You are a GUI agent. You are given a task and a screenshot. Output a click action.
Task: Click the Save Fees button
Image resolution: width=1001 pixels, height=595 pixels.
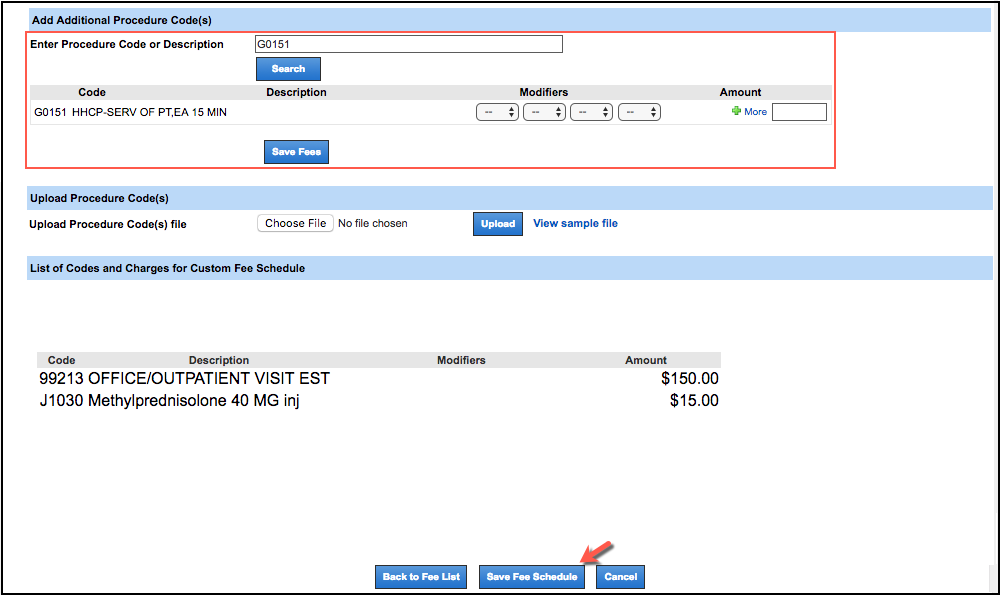click(296, 151)
